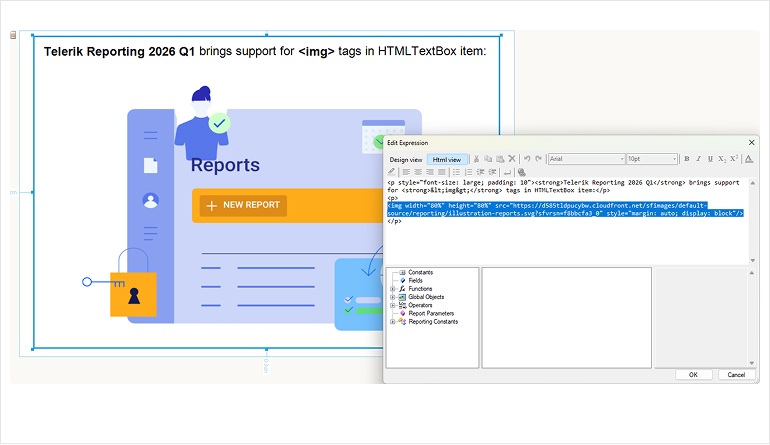
Task: Click the empty middle list box
Action: click(x=566, y=317)
